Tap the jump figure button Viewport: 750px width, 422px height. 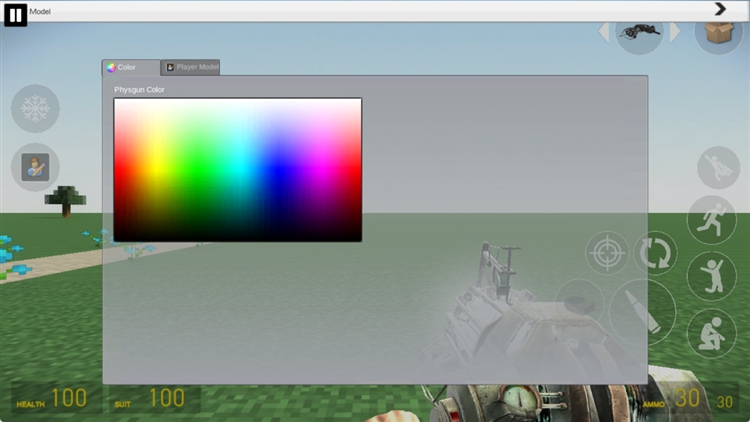(712, 276)
